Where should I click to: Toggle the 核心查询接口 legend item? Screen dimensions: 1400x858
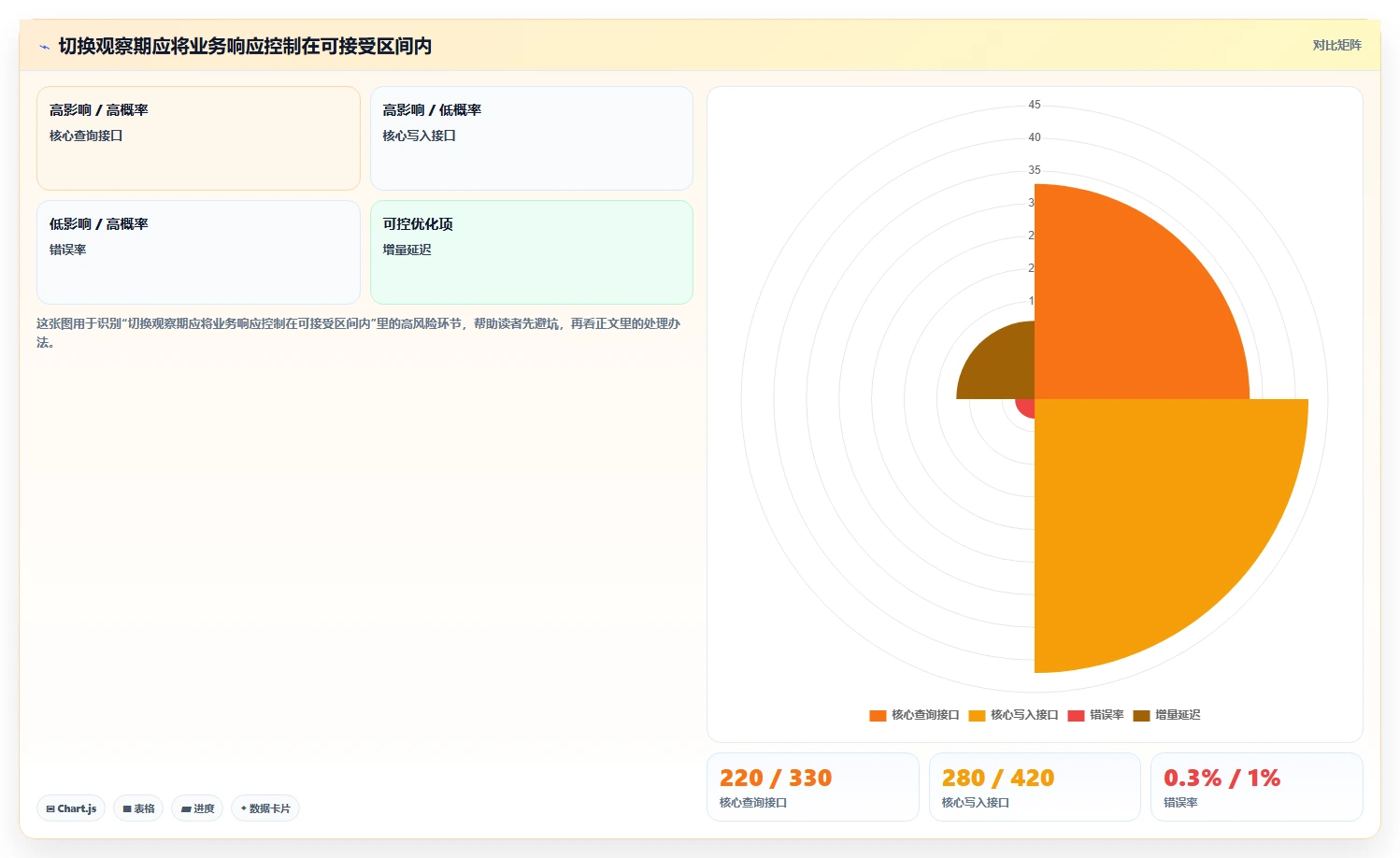pyautogui.click(x=914, y=715)
